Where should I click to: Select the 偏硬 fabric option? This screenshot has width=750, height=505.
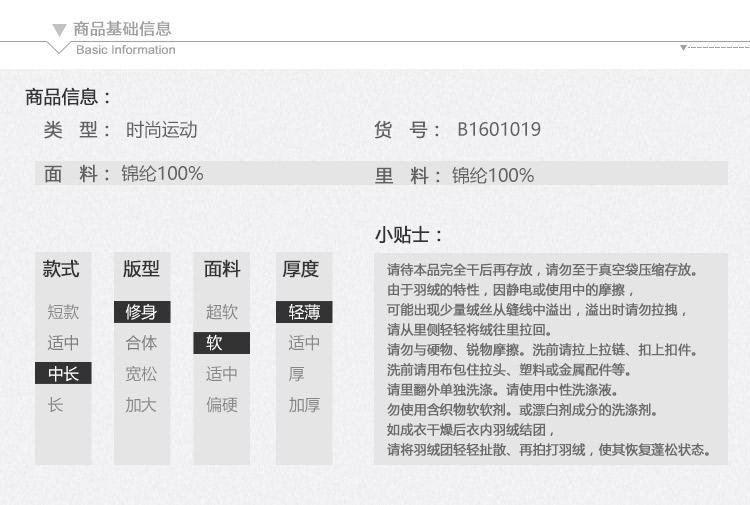[x=222, y=405]
